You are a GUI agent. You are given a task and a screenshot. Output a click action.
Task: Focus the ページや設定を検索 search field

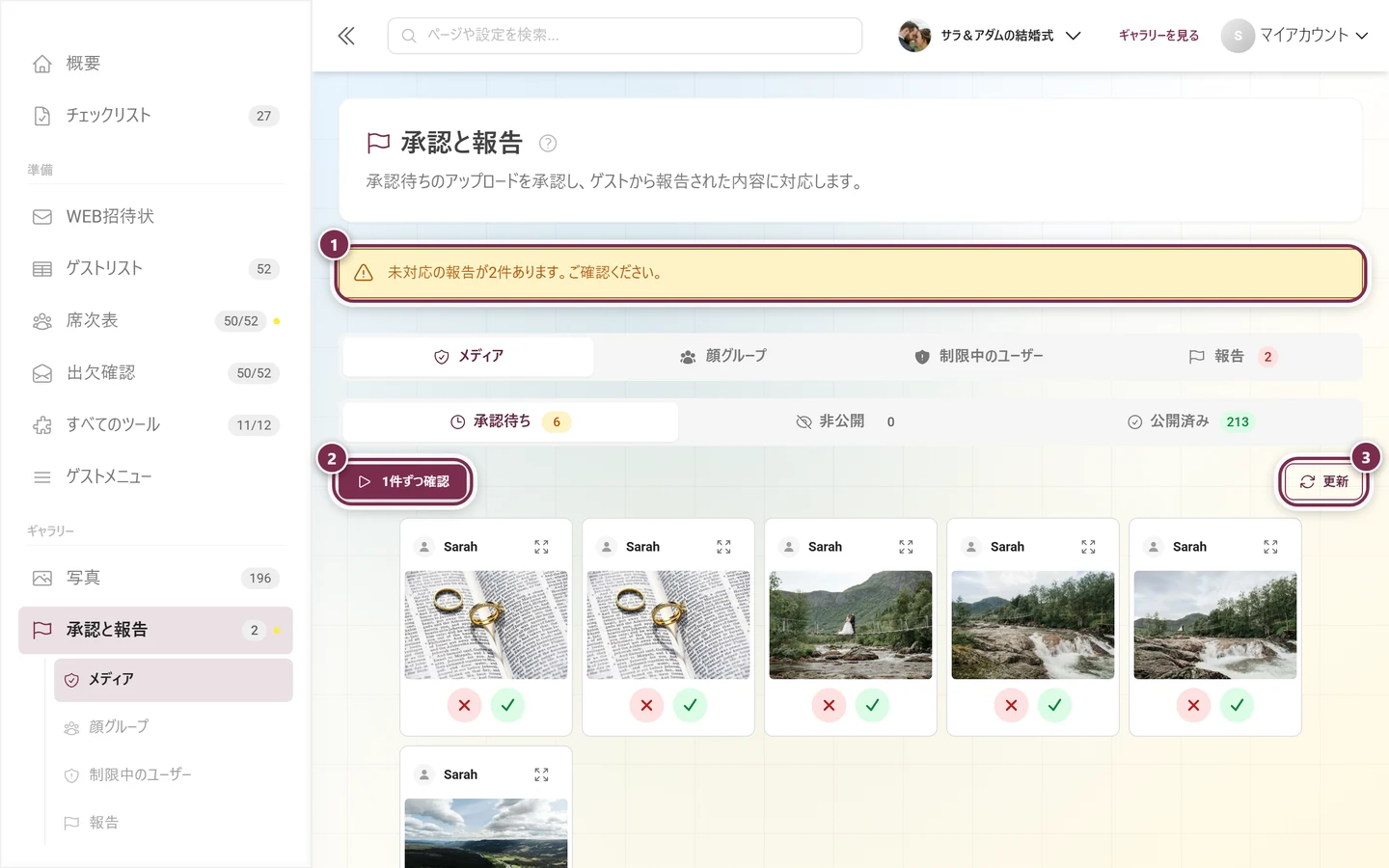(x=625, y=36)
